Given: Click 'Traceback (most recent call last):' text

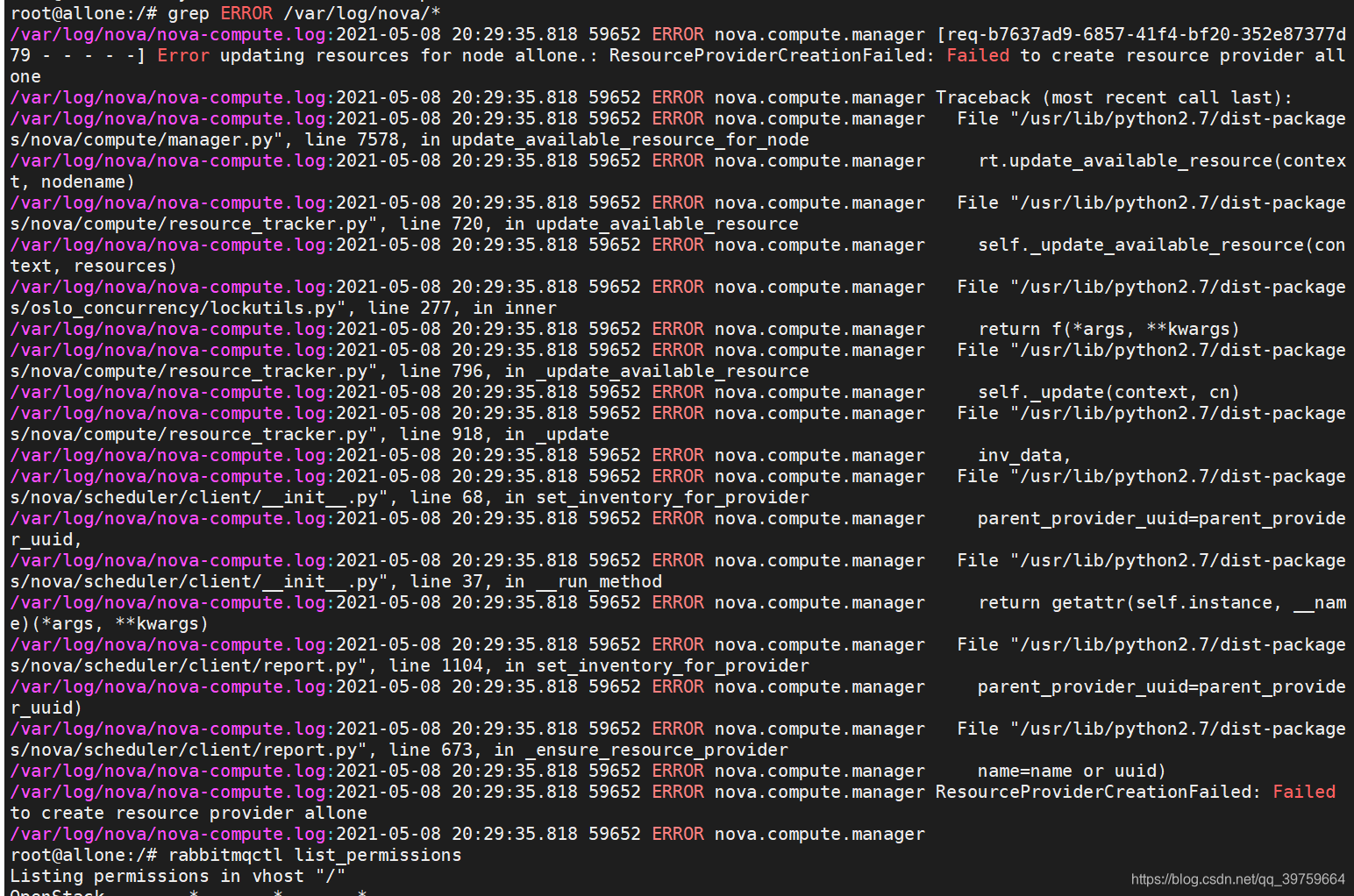Looking at the screenshot, I should pos(1114,97).
